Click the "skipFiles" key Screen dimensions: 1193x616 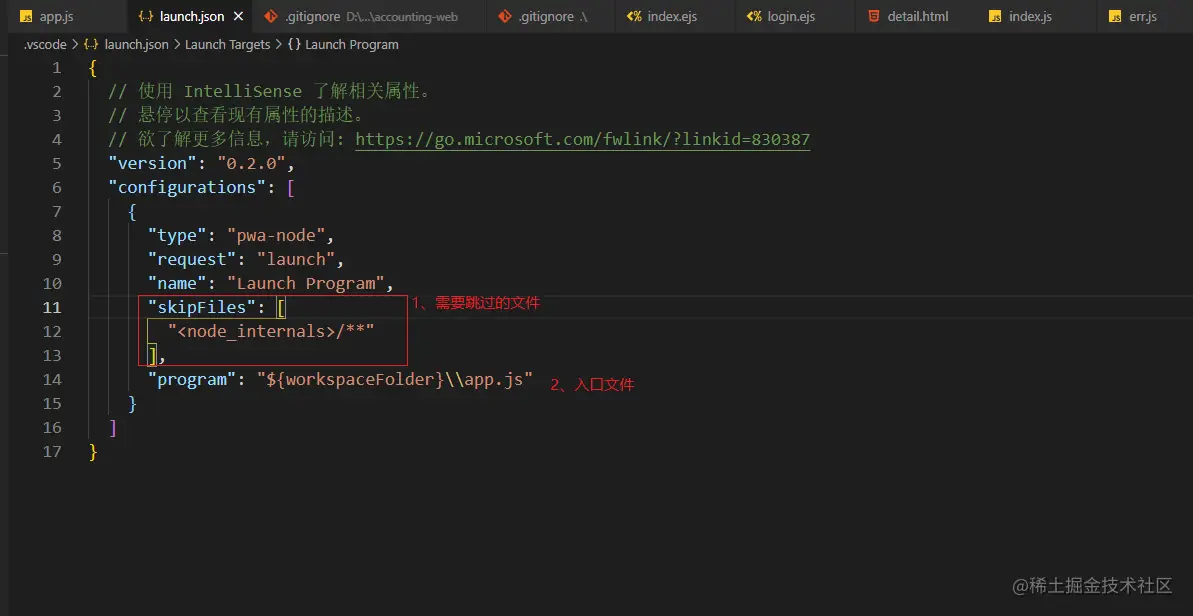[202, 307]
